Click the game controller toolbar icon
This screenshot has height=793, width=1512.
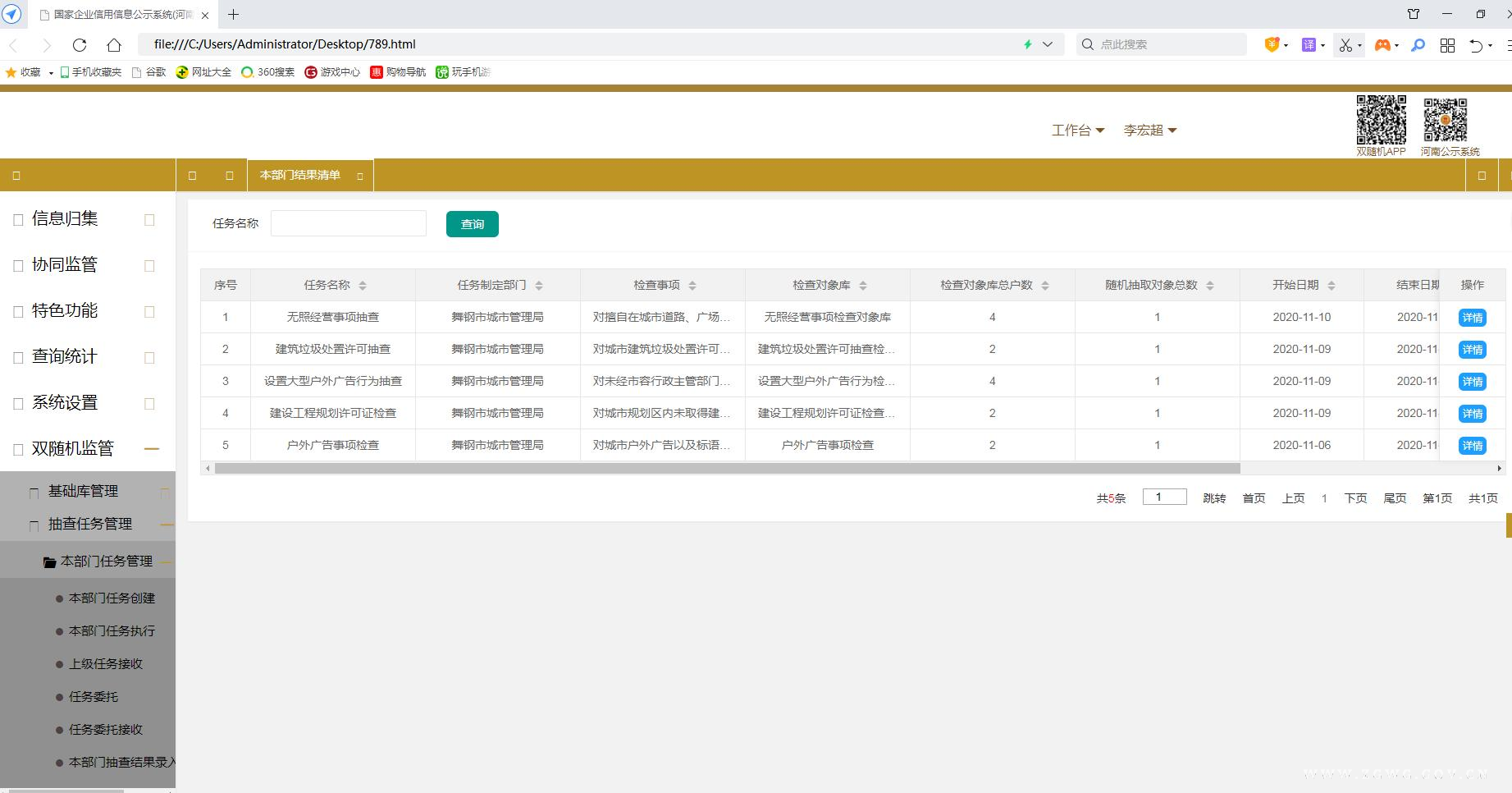click(x=1382, y=45)
